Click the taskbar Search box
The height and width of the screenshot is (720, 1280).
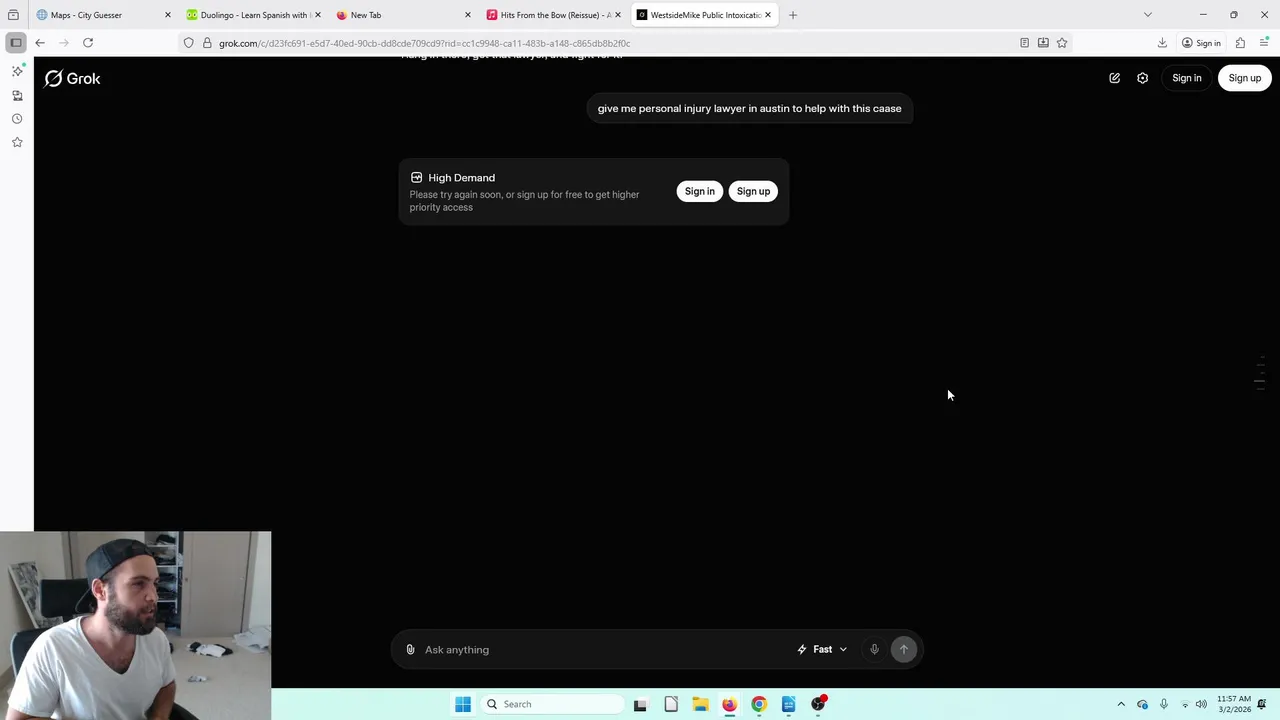552,704
